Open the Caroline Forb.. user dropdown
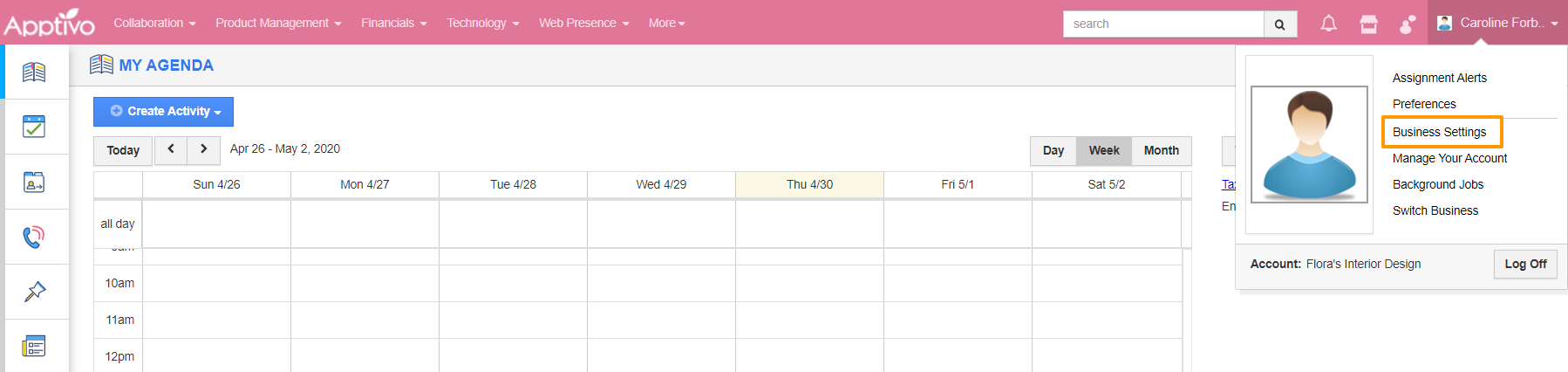 [x=1498, y=23]
